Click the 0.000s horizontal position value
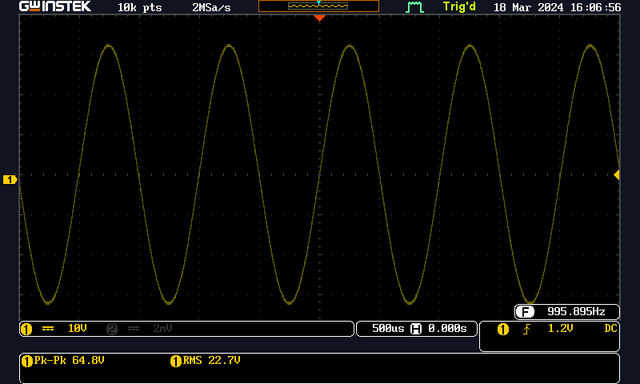 click(x=447, y=329)
